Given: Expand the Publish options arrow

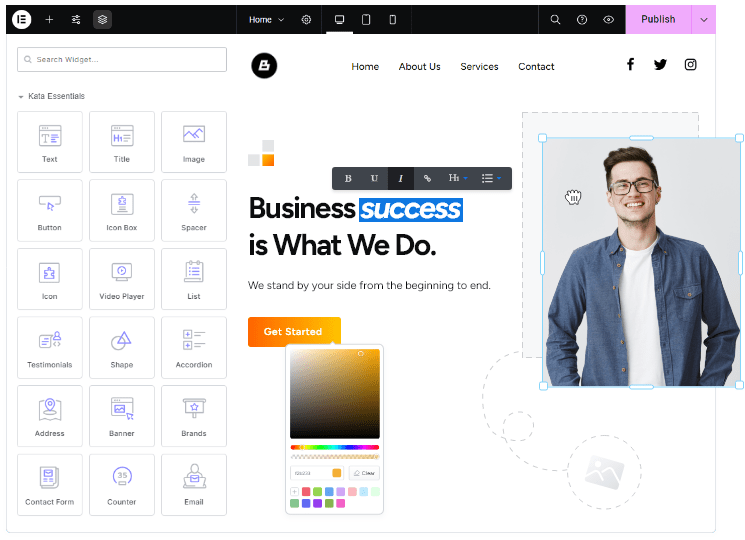Looking at the screenshot, I should coord(704,19).
